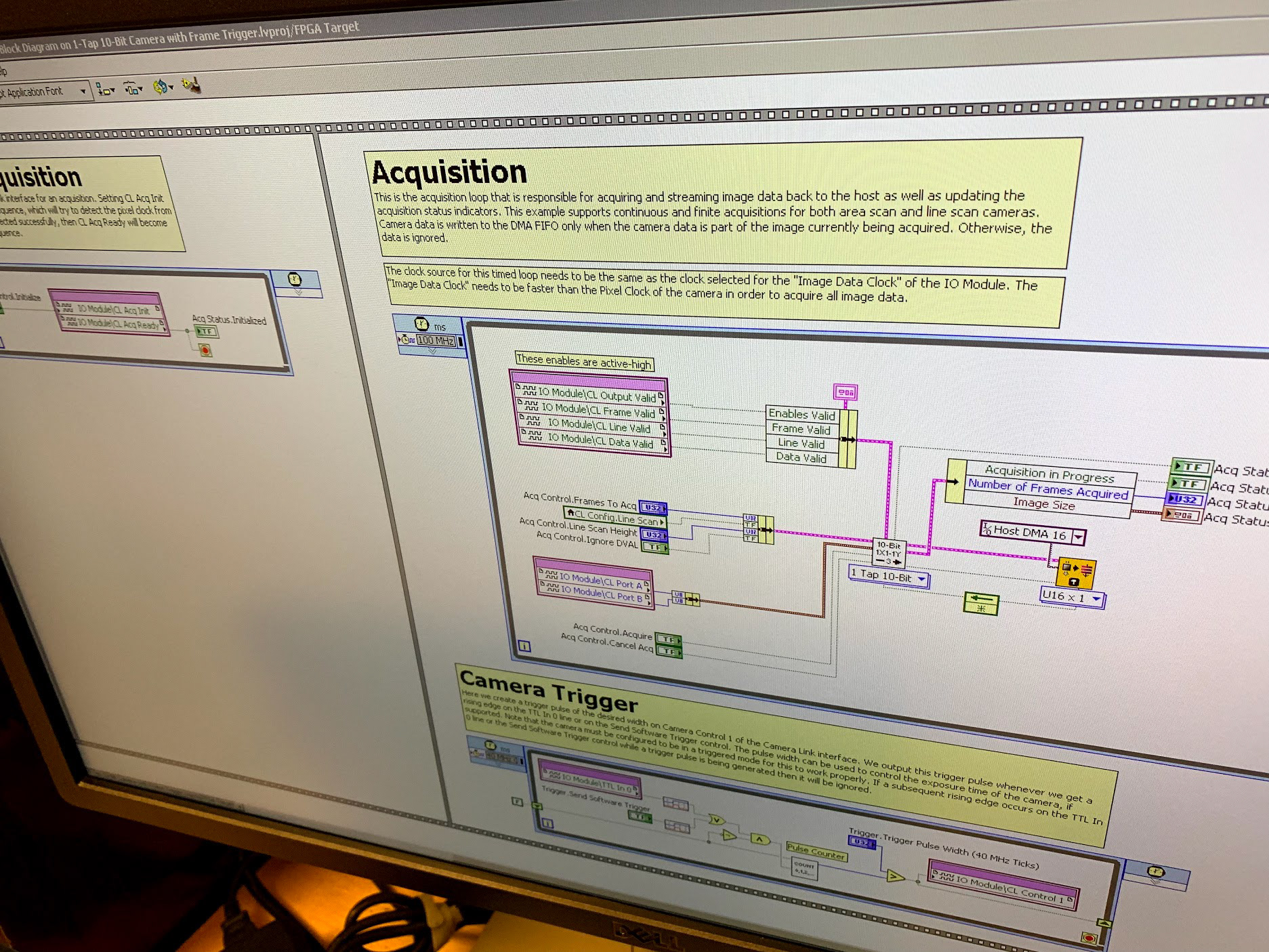Viewport: 1269px width, 952px height.
Task: Click the Camera Trigger loop stop terminal
Action: pos(1089,938)
